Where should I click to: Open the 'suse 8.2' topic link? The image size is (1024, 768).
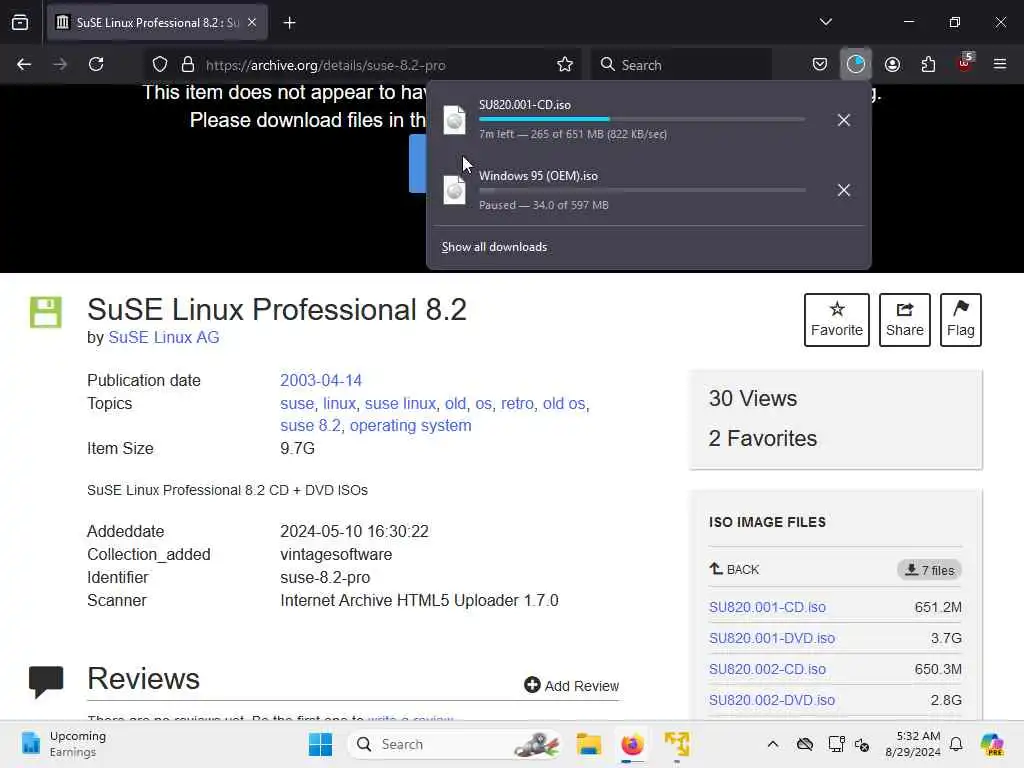point(310,425)
